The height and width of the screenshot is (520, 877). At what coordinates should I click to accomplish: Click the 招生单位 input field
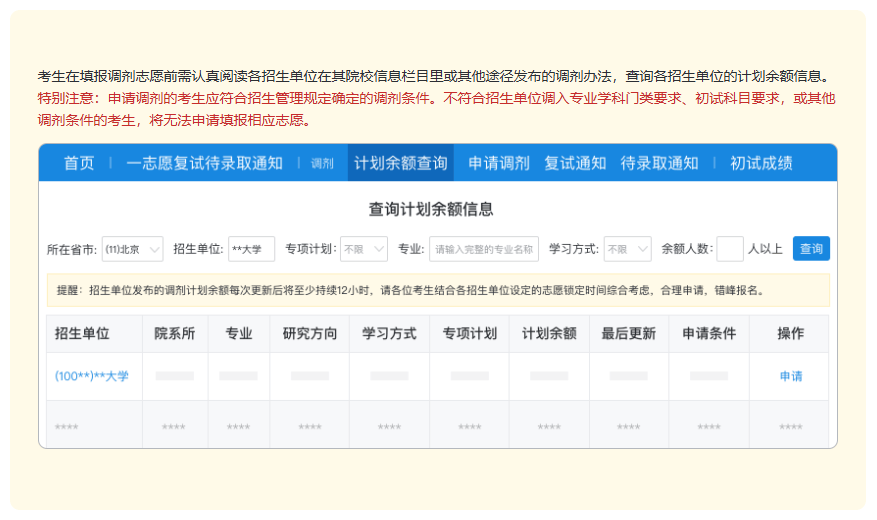tap(251, 249)
